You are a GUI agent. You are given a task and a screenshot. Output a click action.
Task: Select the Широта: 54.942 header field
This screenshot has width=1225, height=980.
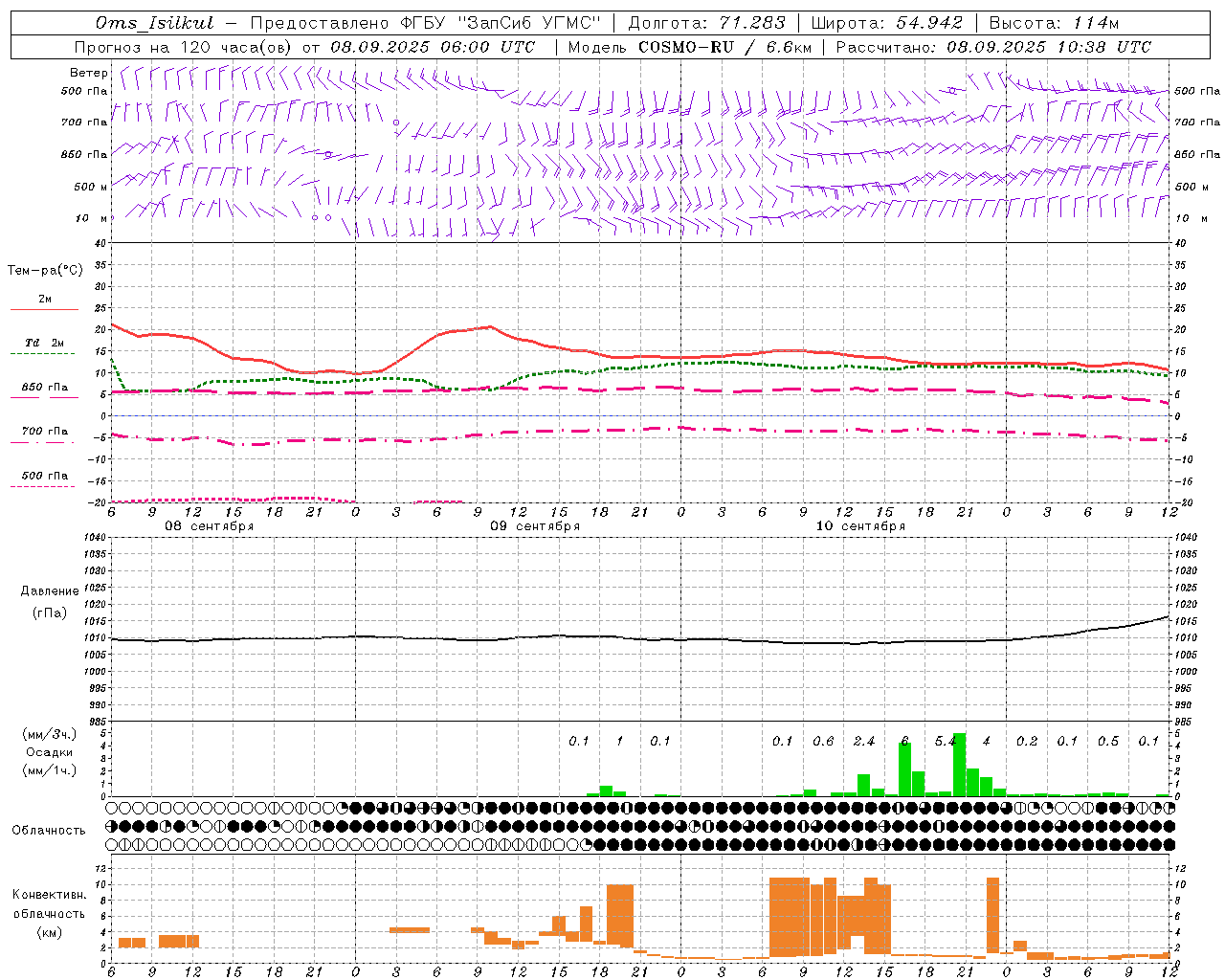pyautogui.click(x=887, y=23)
